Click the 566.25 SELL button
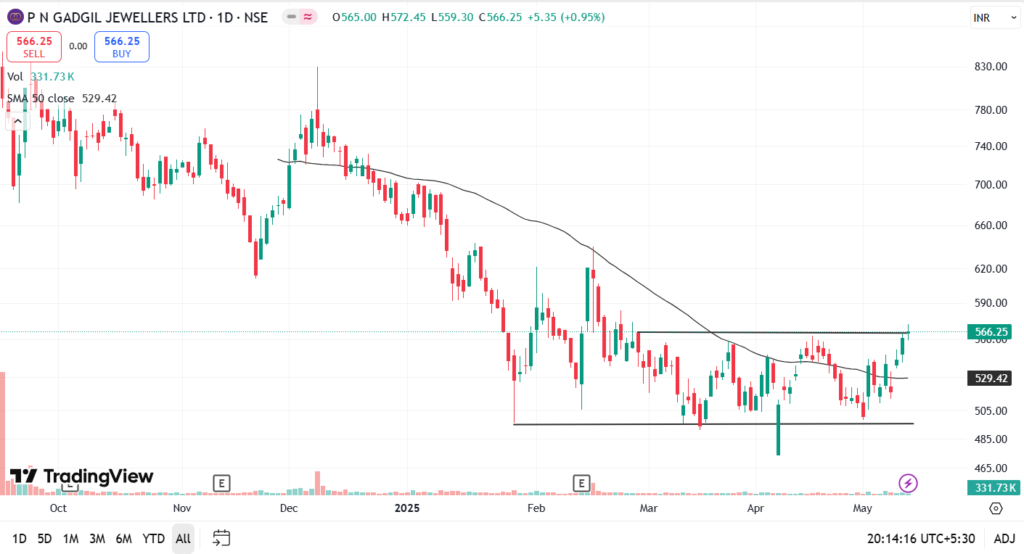 point(34,47)
